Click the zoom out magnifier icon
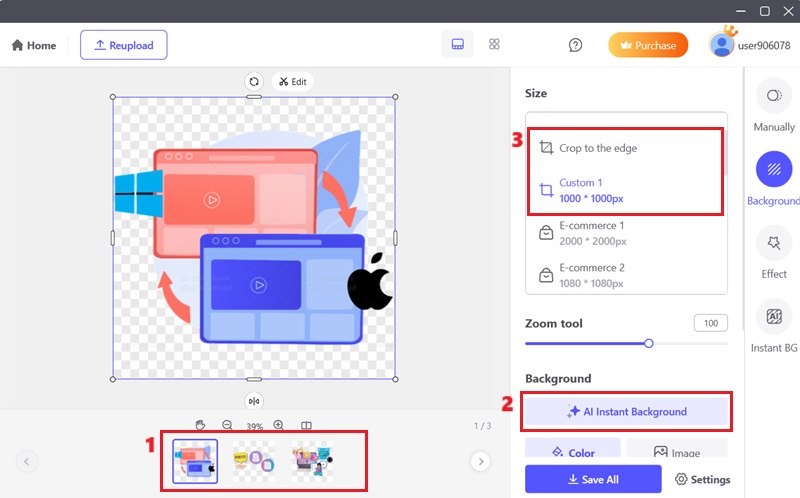The width and height of the screenshot is (800, 498). pos(228,425)
